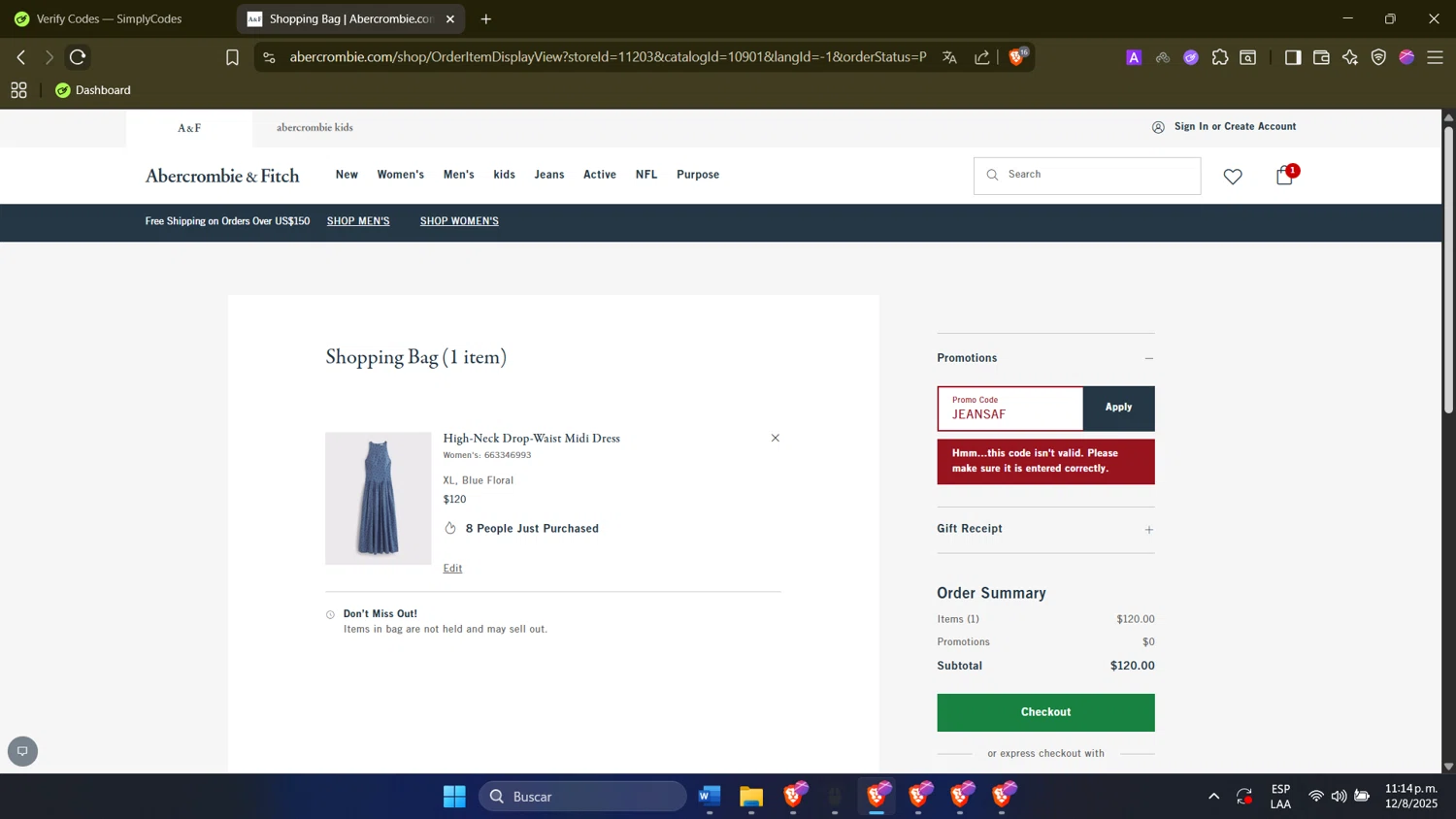Click the site Search field
Viewport: 1456px width, 819px height.
click(x=1087, y=176)
